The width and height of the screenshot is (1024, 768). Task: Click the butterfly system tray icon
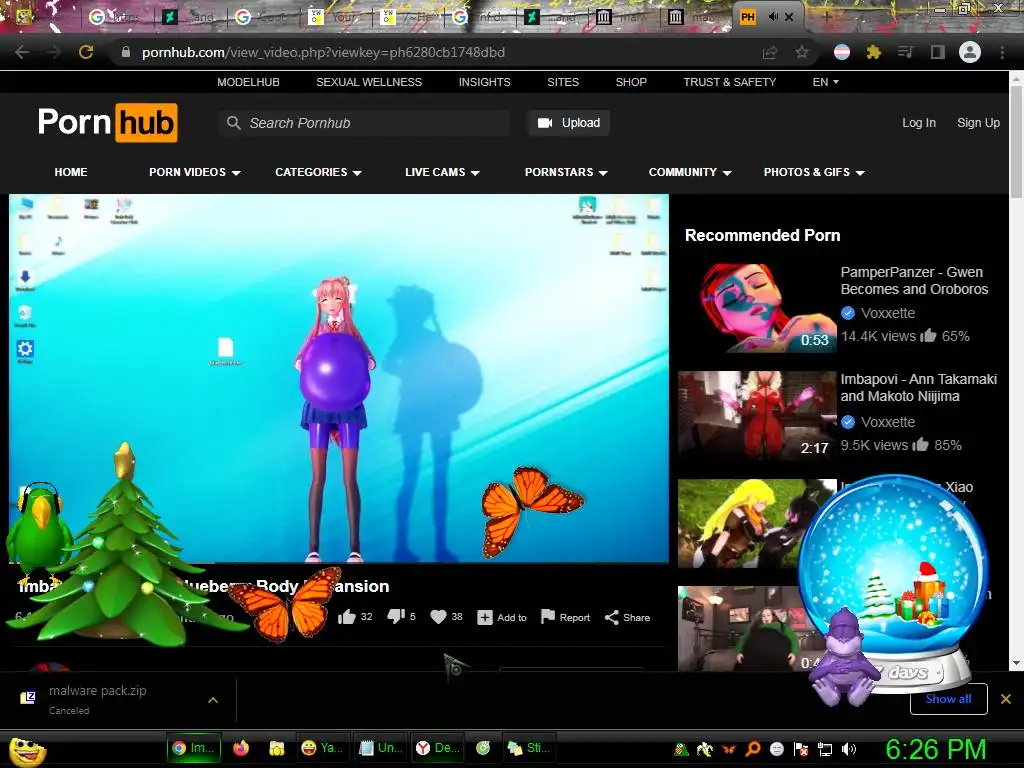pos(729,749)
